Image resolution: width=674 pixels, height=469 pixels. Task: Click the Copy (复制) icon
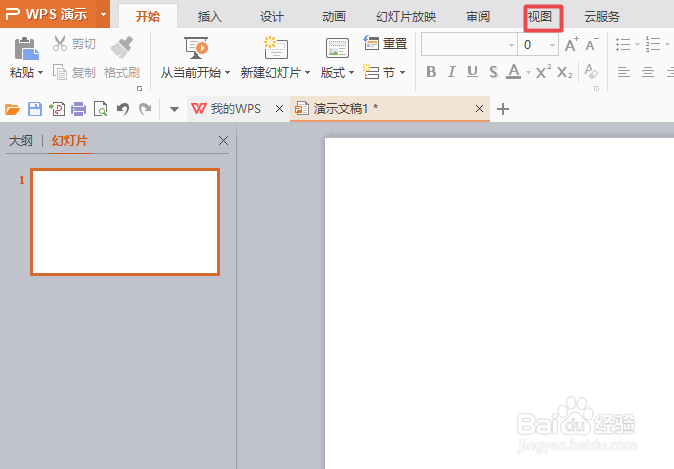[x=60, y=72]
